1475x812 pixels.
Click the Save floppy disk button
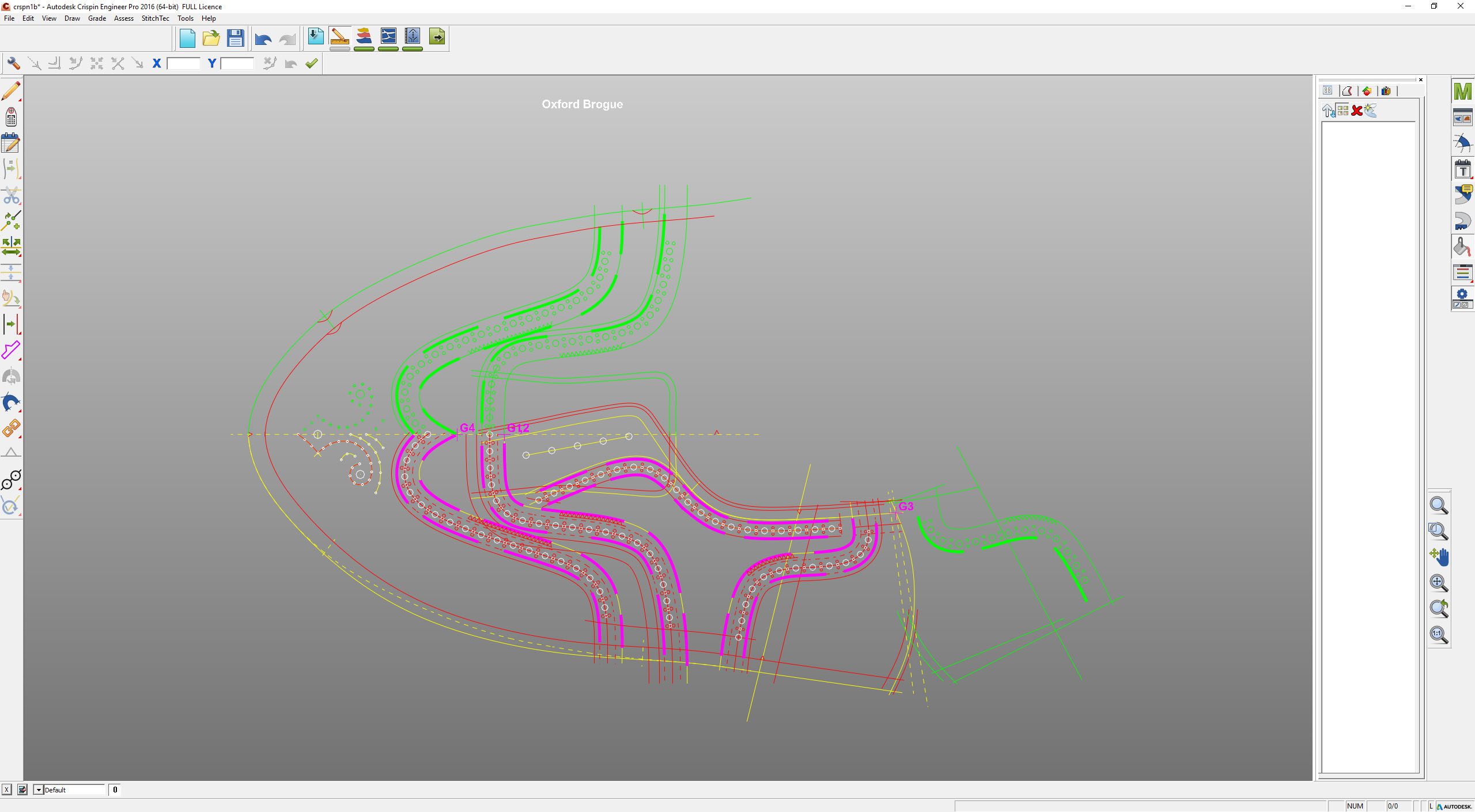coord(235,38)
